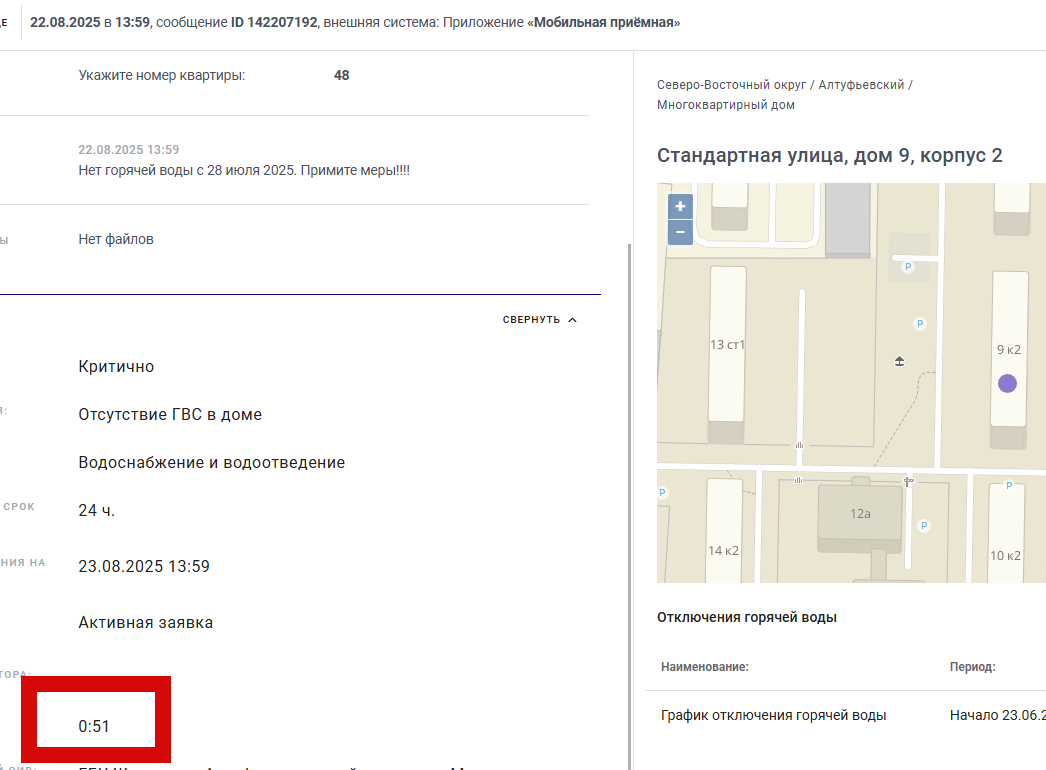Screen dimensions: 1046x770
Task: Click the chevron arrow next to СВЕРНУТЬ
Action: [x=572, y=320]
